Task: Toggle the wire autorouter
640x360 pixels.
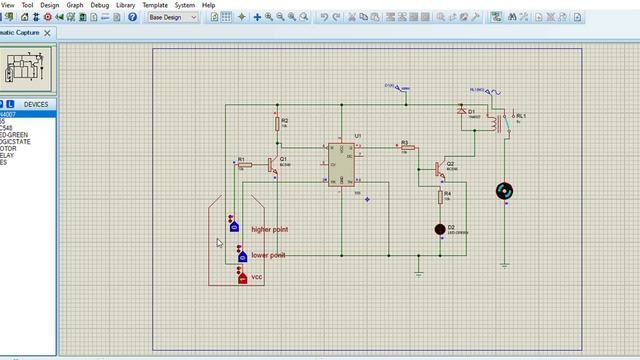Action: (496, 17)
